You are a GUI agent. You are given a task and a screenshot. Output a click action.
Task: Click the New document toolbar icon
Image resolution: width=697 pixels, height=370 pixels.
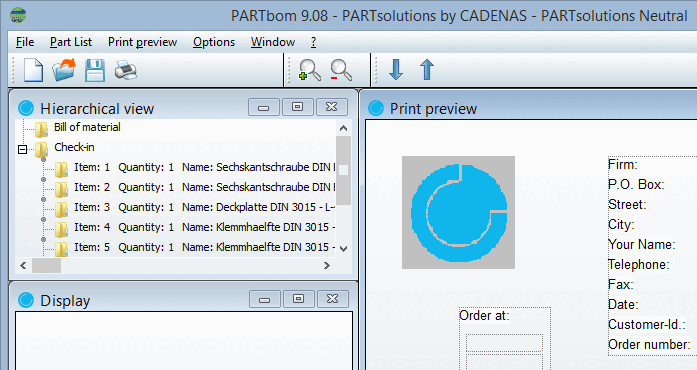(x=33, y=70)
